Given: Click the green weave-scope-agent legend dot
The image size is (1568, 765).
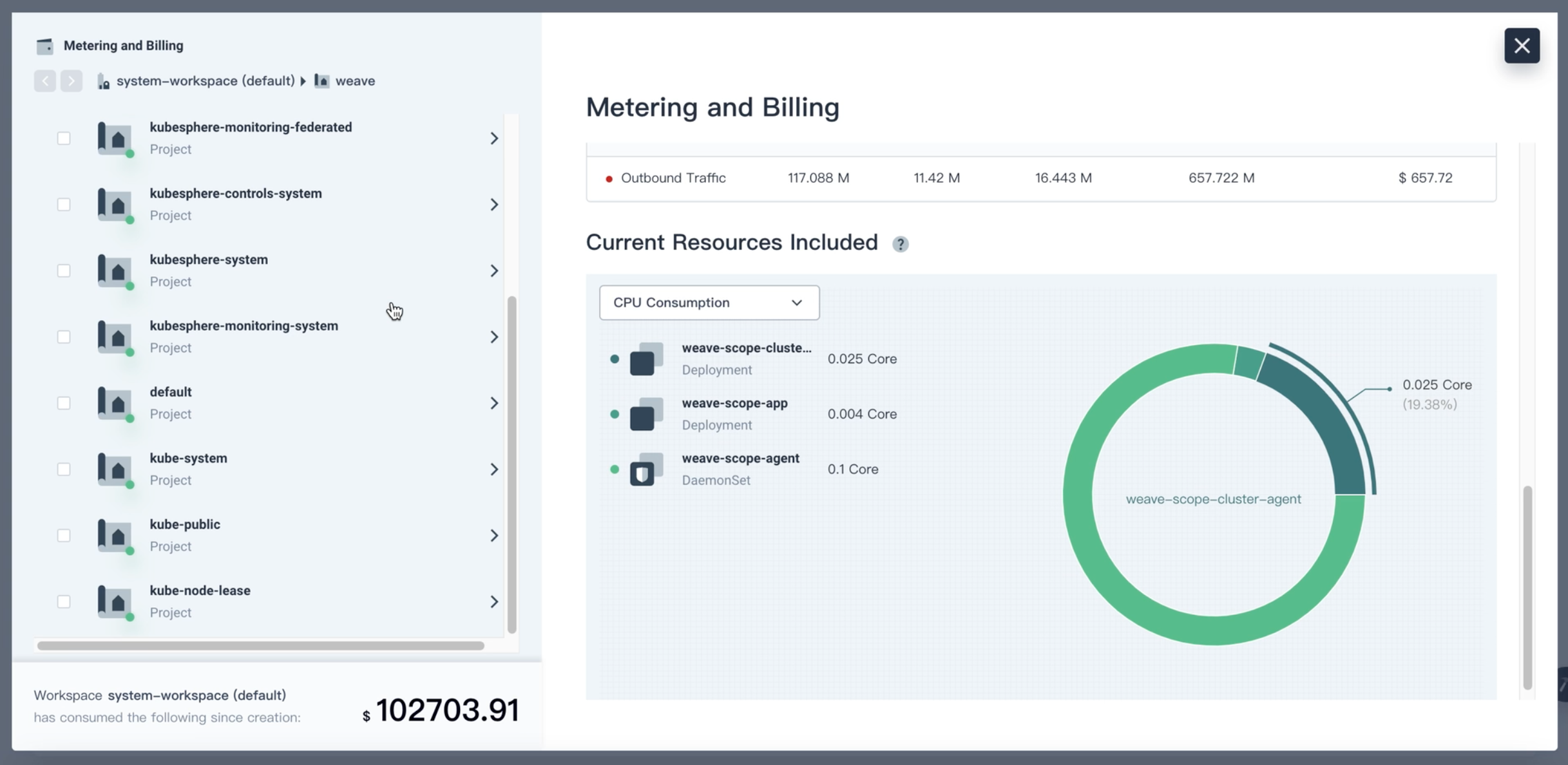Looking at the screenshot, I should coord(614,469).
